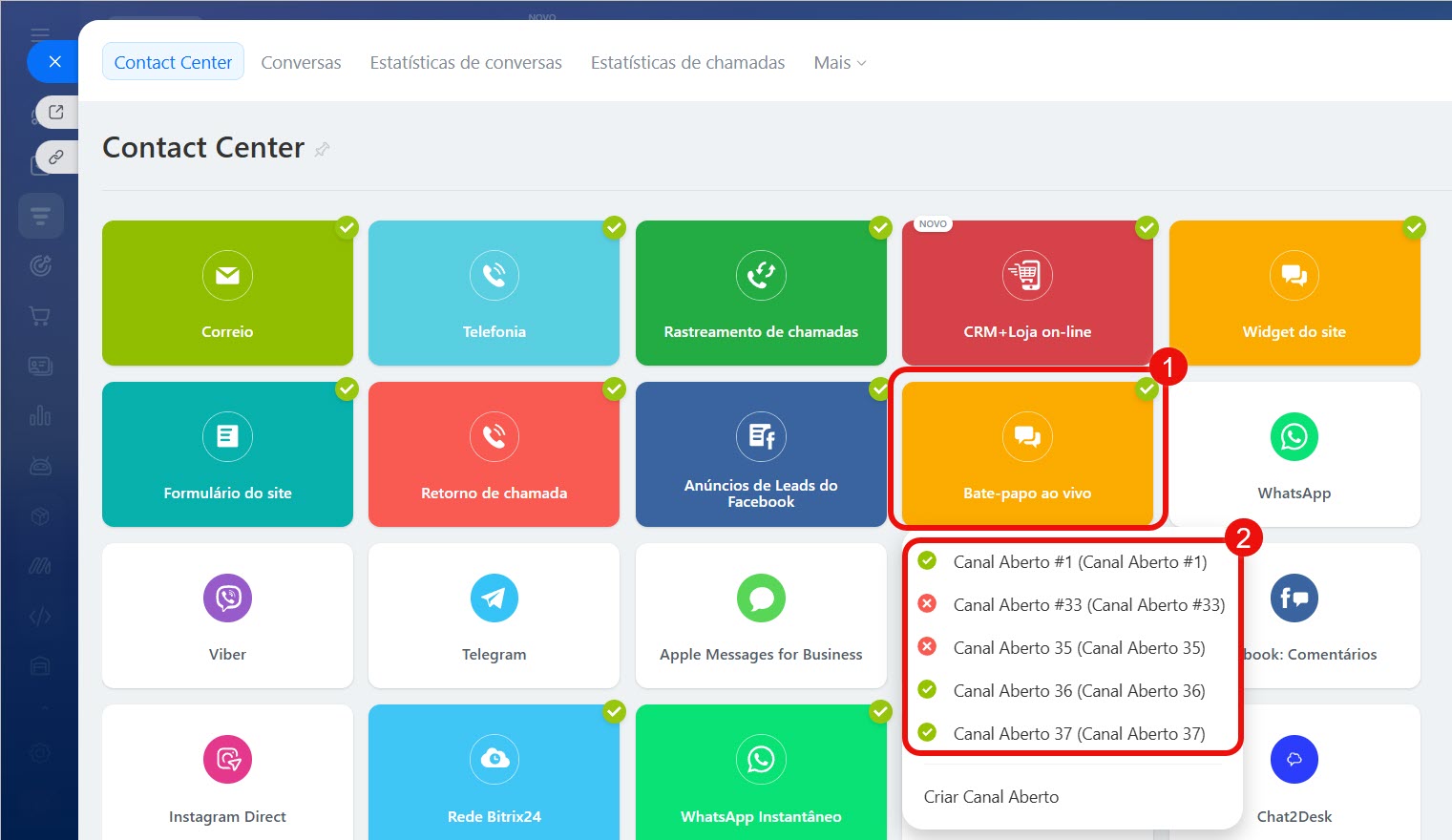Select Canal Aberto 37 from the list
The width and height of the screenshot is (1452, 840).
(1079, 733)
